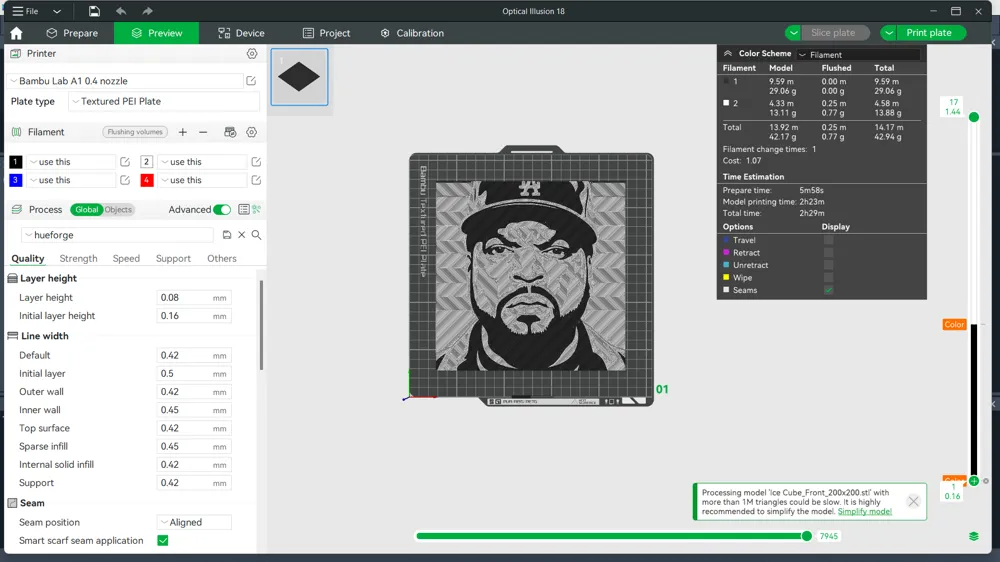Viewport: 1000px width, 562px height.
Task: Add a filament with the plus icon
Action: pos(182,132)
